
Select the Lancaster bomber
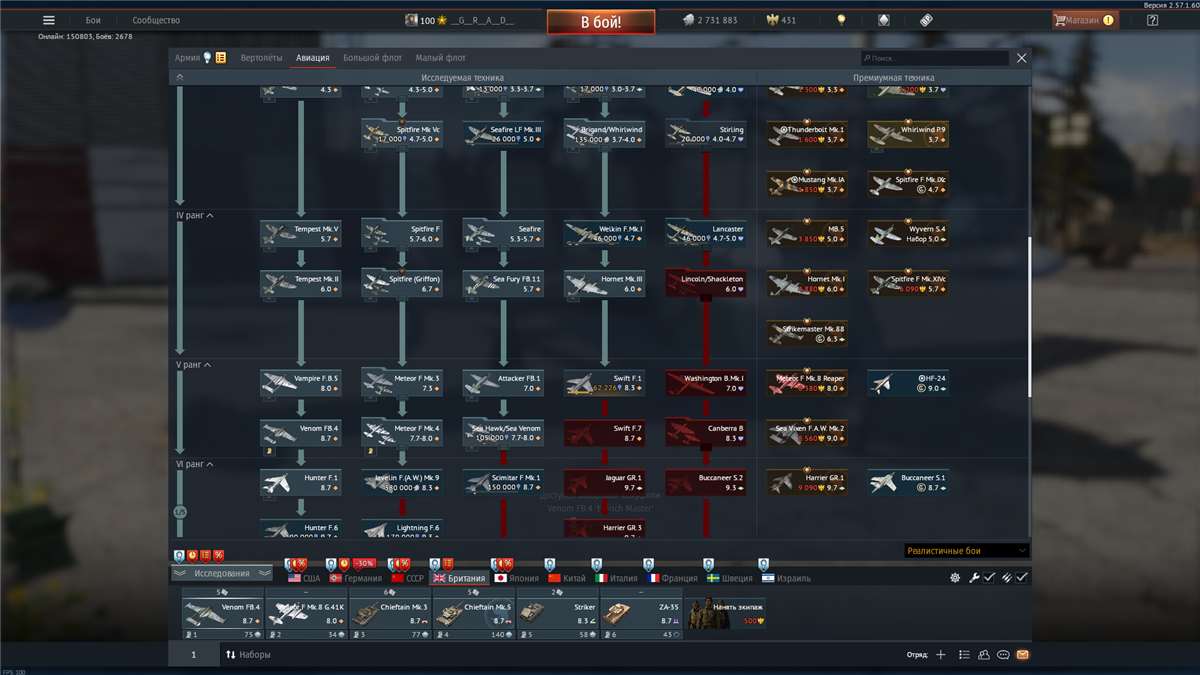click(706, 234)
